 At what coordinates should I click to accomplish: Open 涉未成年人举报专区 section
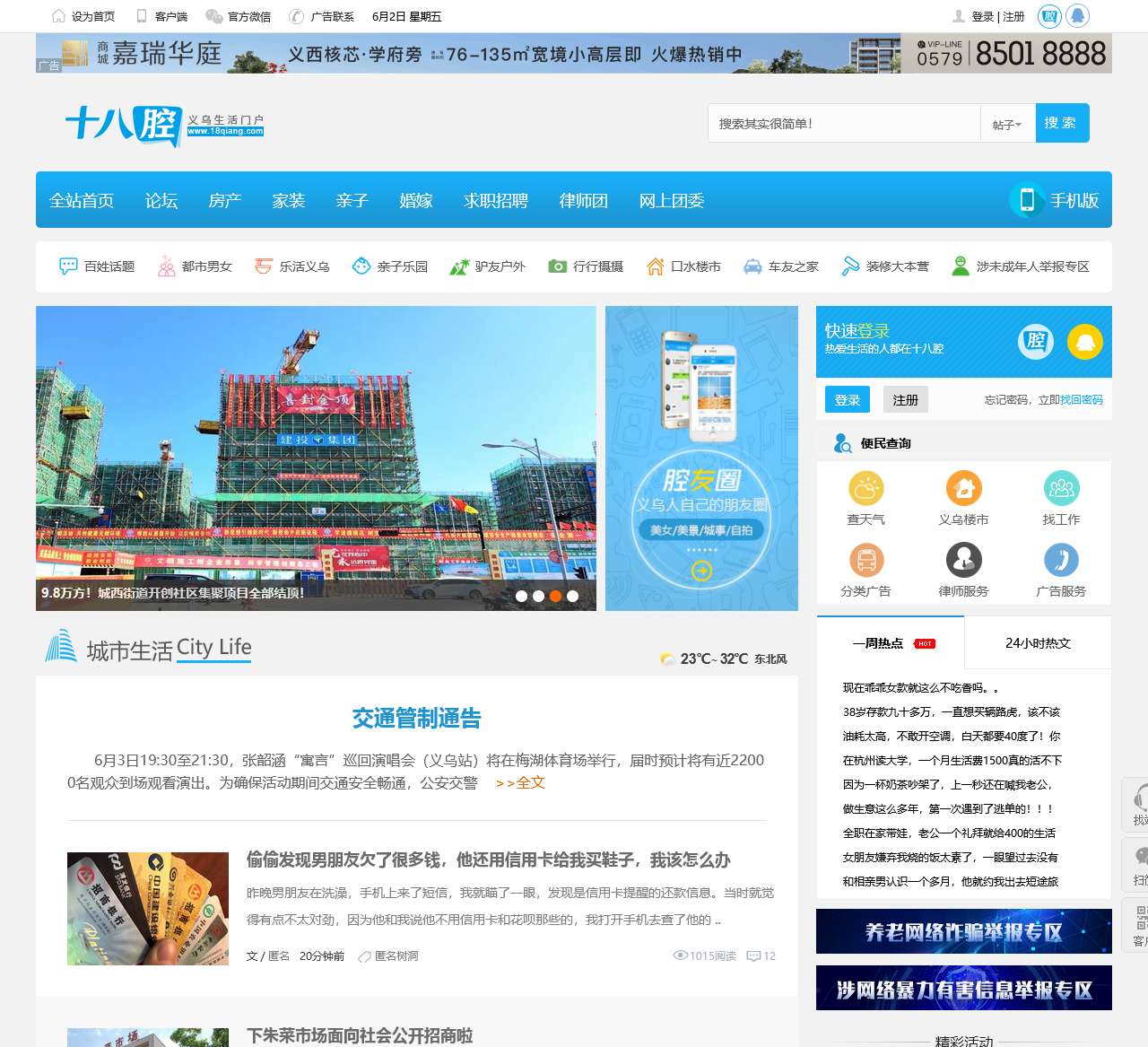pyautogui.click(x=1021, y=266)
